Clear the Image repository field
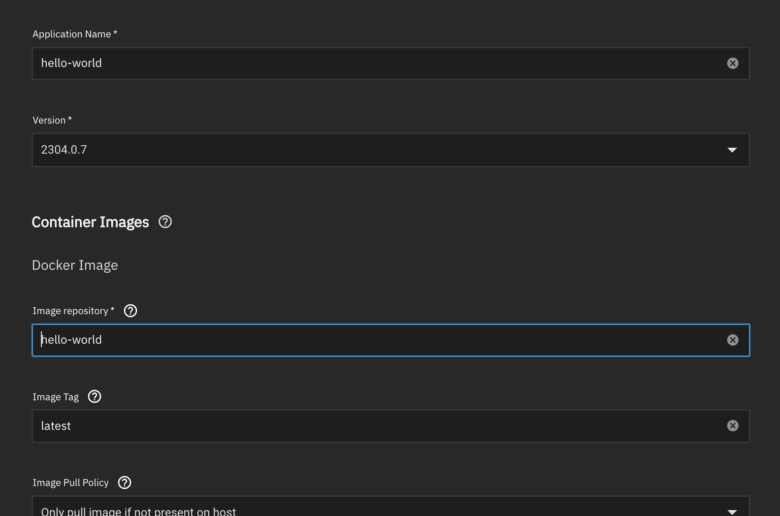 click(732, 340)
